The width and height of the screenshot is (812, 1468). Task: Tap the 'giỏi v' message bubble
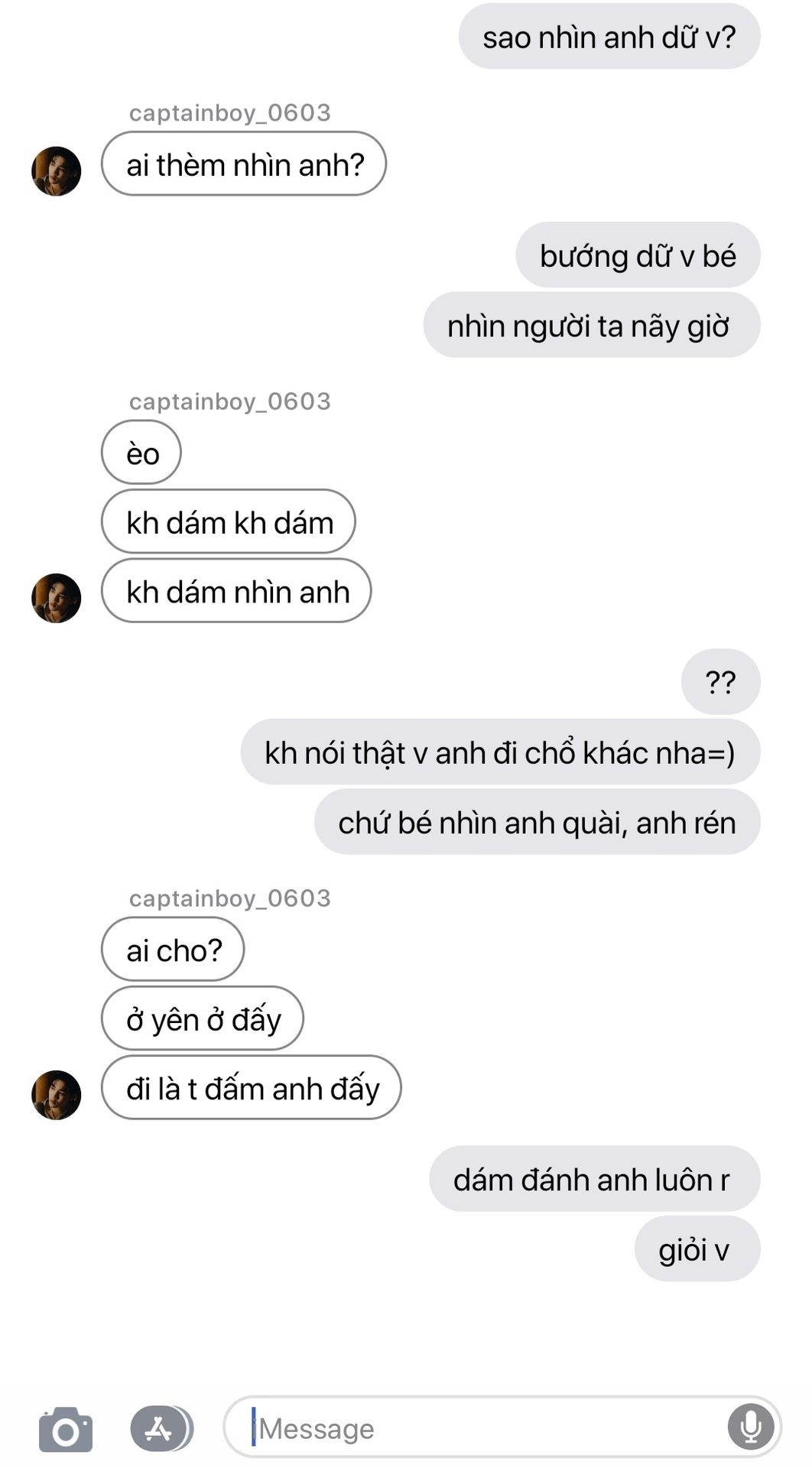[x=697, y=1249]
